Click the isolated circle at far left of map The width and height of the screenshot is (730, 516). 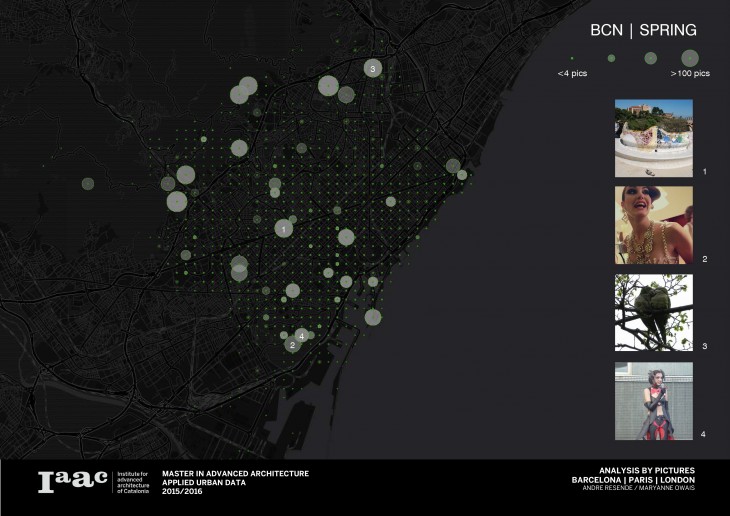88,184
